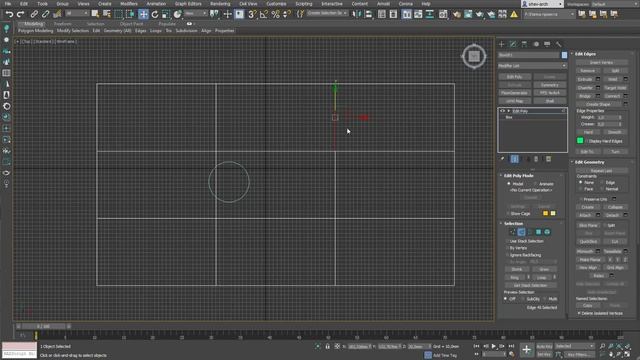Open the Customize menu
This screenshot has height=360, width=640.
tap(276, 4)
